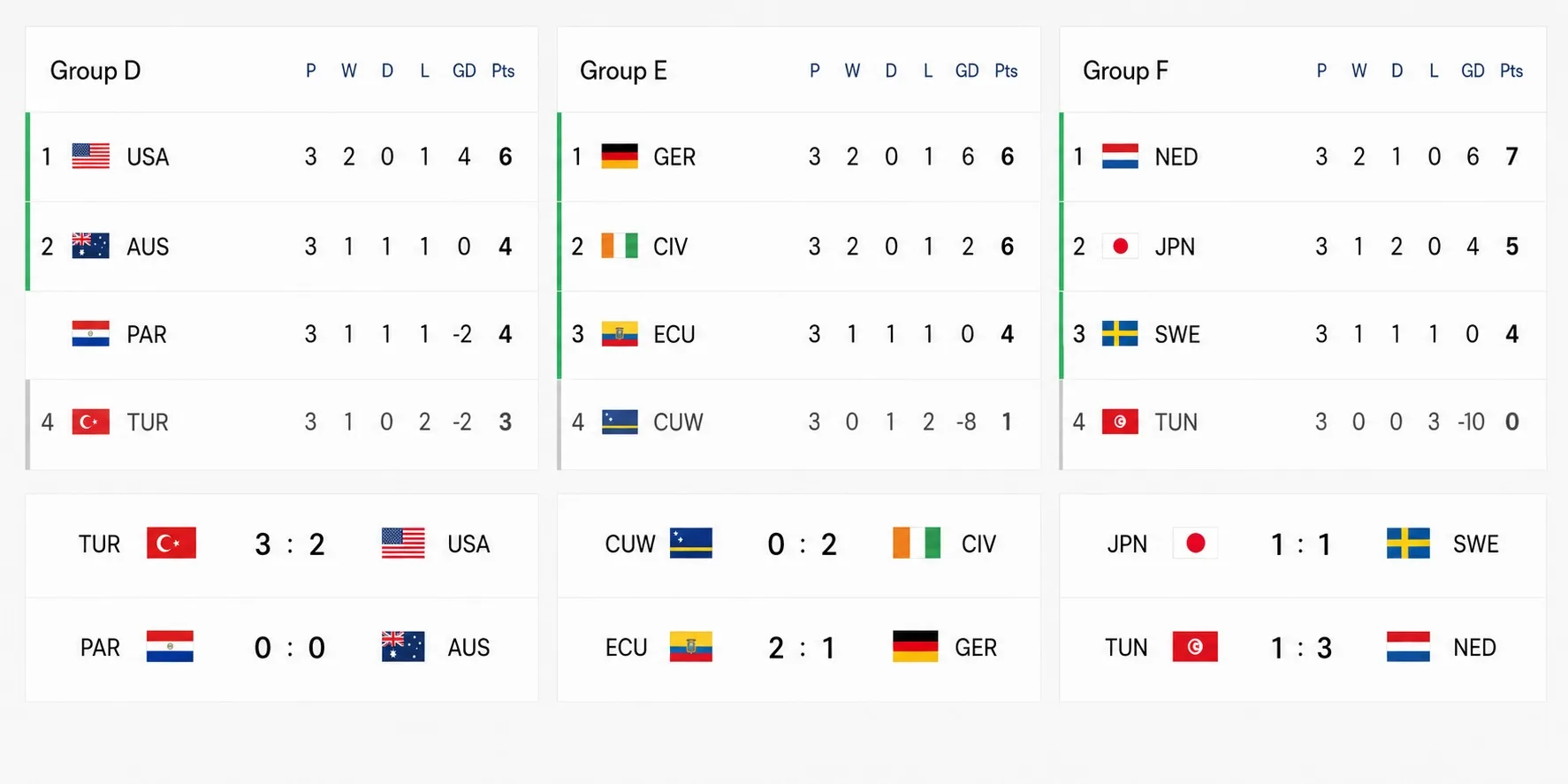Click the USA flag in Group D standings
Image resolution: width=1568 pixels, height=784 pixels.
tap(90, 156)
